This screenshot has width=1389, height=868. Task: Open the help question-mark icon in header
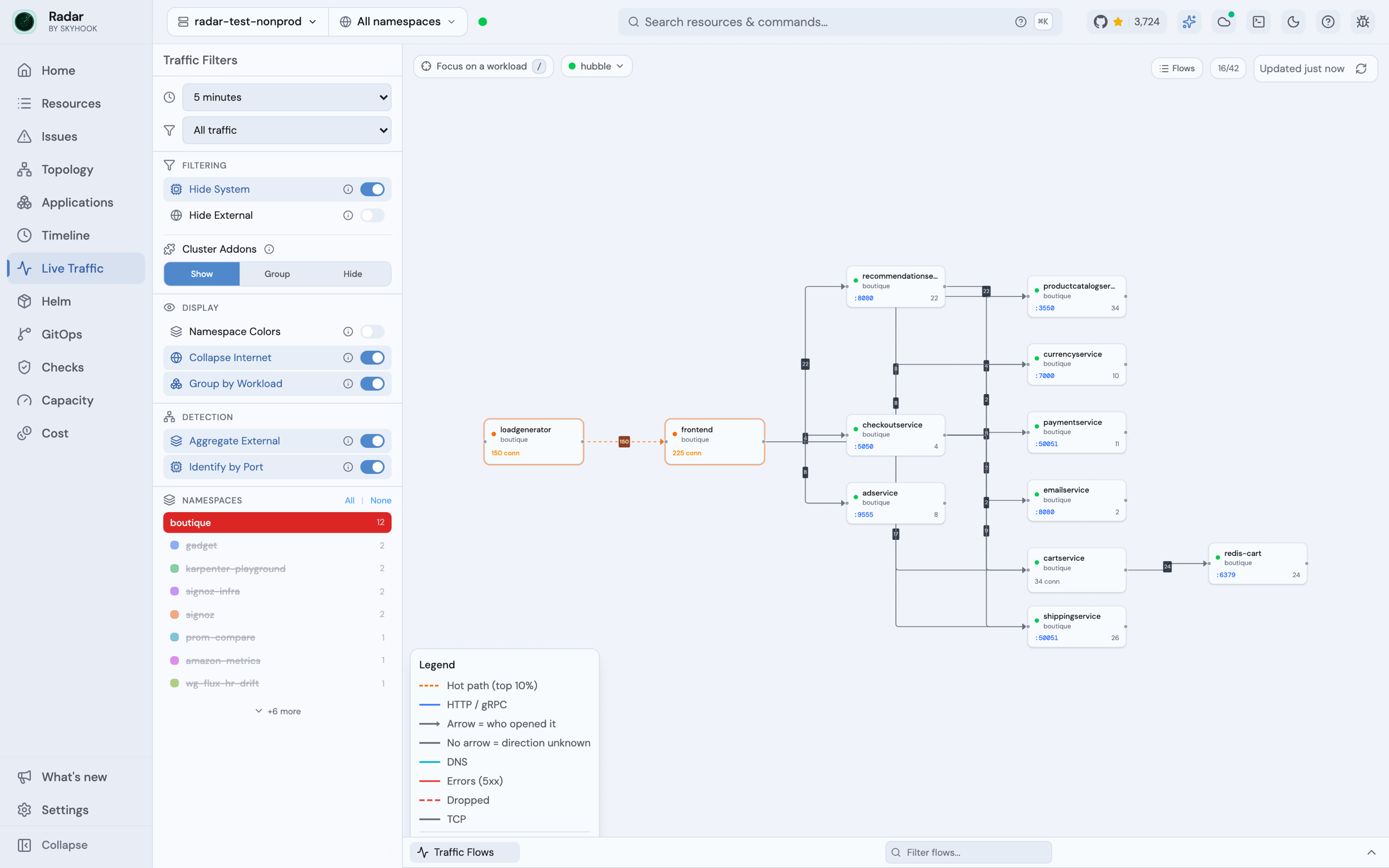[x=1328, y=22]
